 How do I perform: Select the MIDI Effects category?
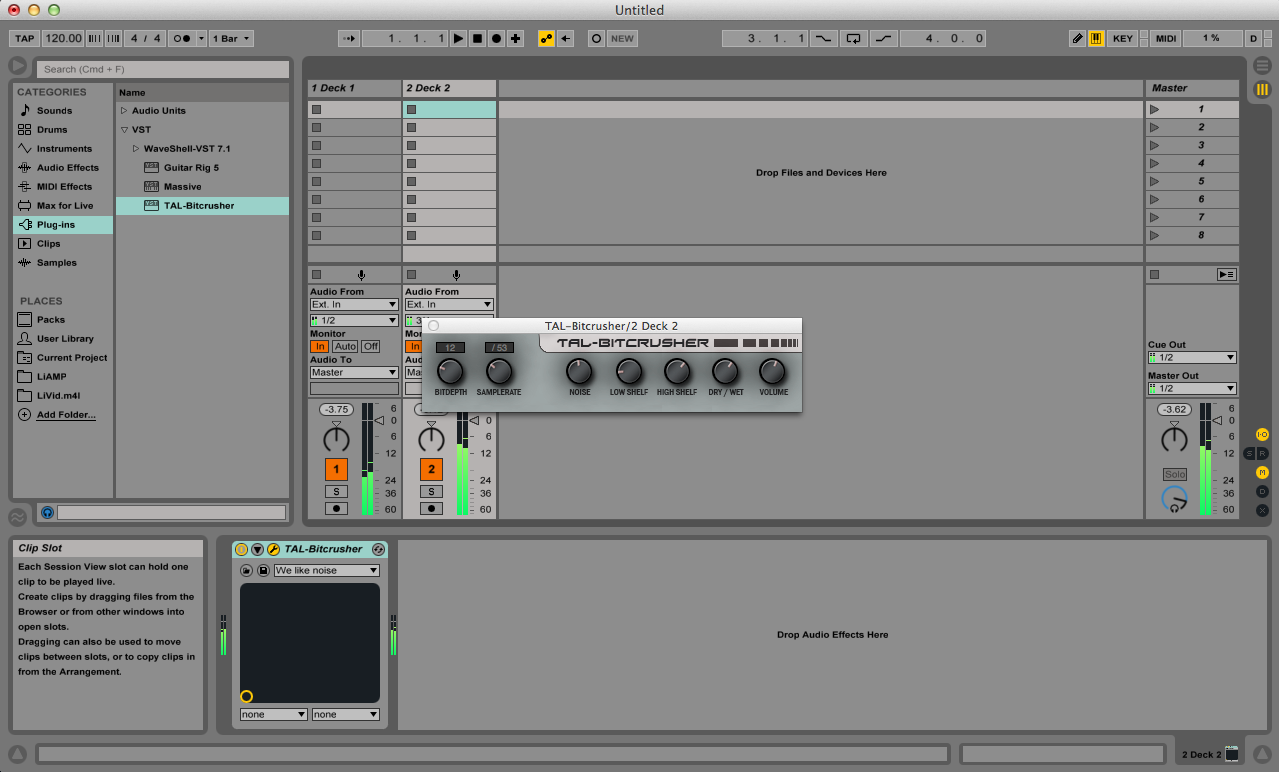[x=62, y=186]
